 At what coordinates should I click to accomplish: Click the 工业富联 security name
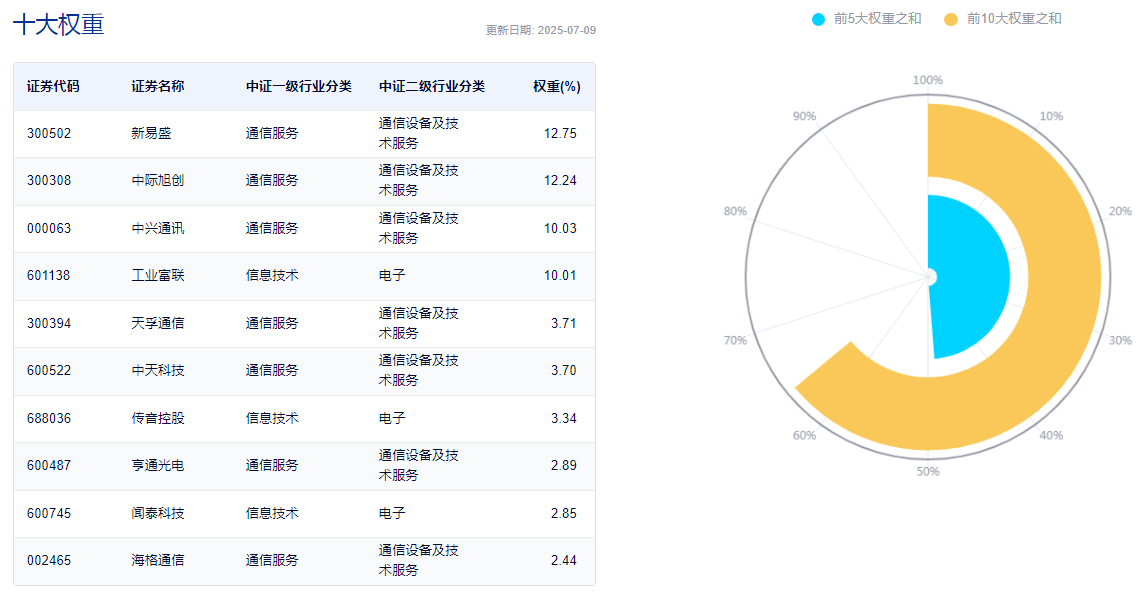(158, 276)
